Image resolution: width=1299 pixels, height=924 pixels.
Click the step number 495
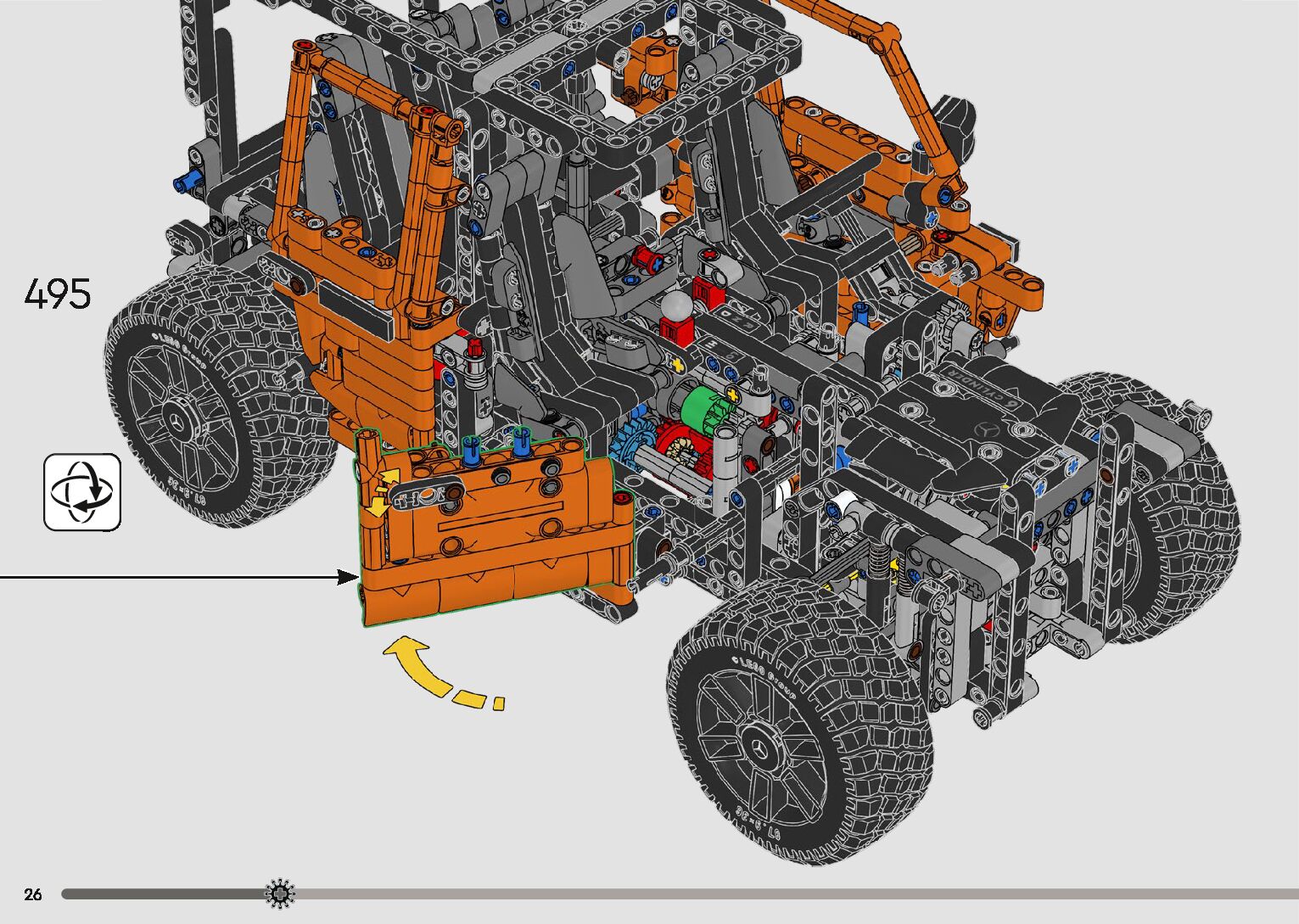tap(58, 294)
